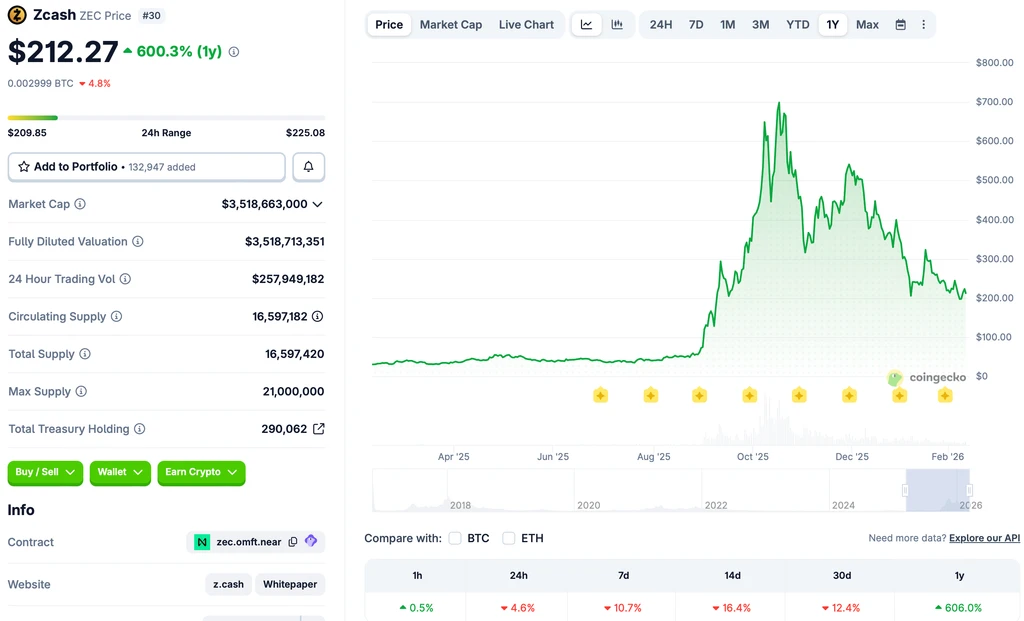
Task: Click Add to Portfolio button
Action: (146, 167)
